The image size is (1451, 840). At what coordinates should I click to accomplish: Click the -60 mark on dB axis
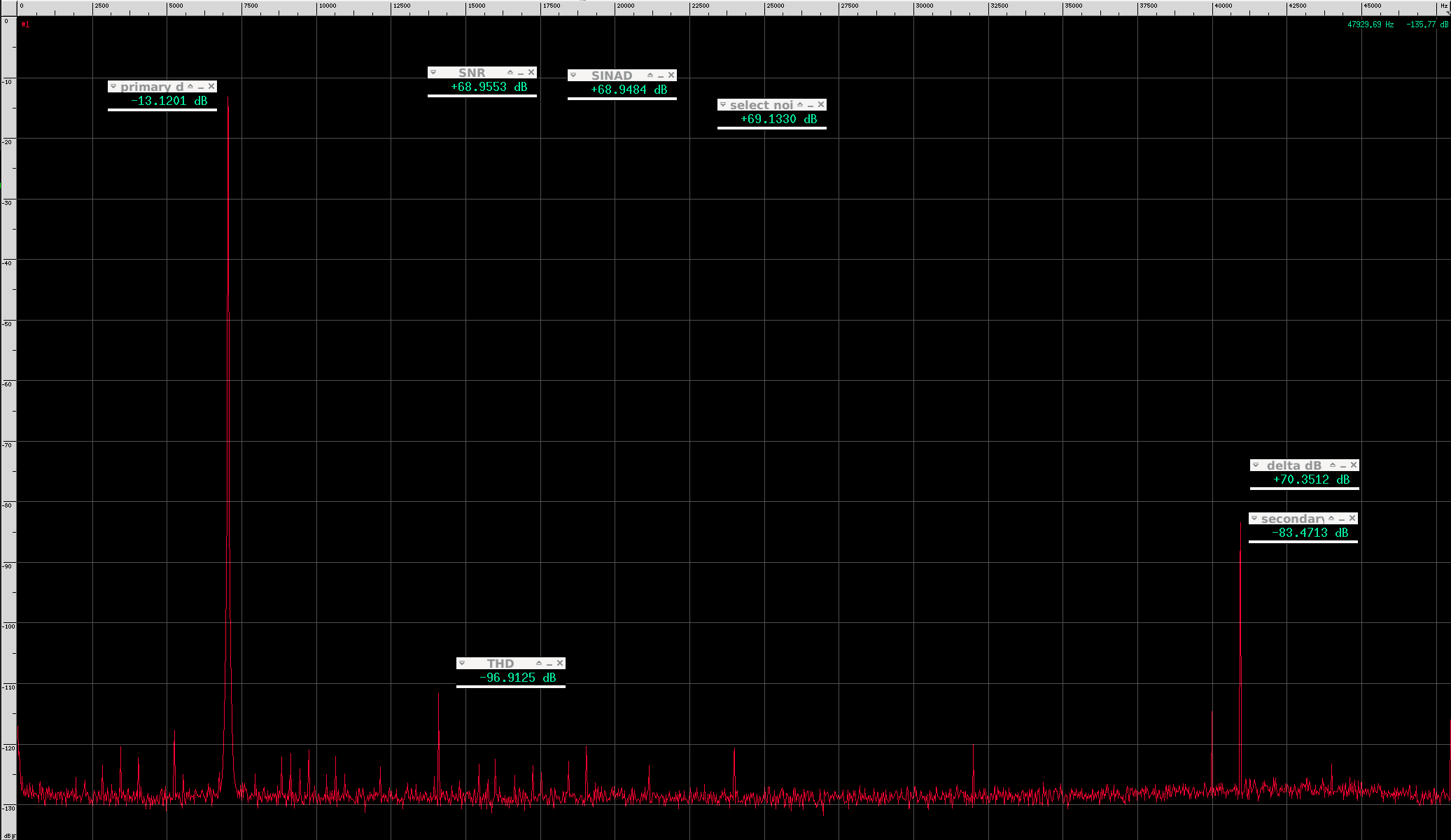8,384
